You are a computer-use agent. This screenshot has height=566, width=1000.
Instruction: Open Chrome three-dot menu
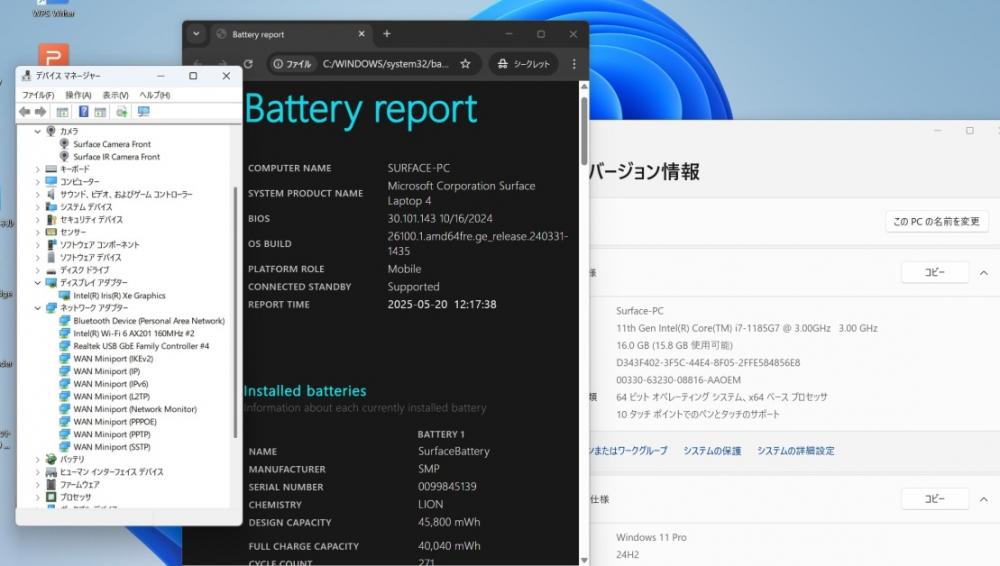[x=574, y=64]
